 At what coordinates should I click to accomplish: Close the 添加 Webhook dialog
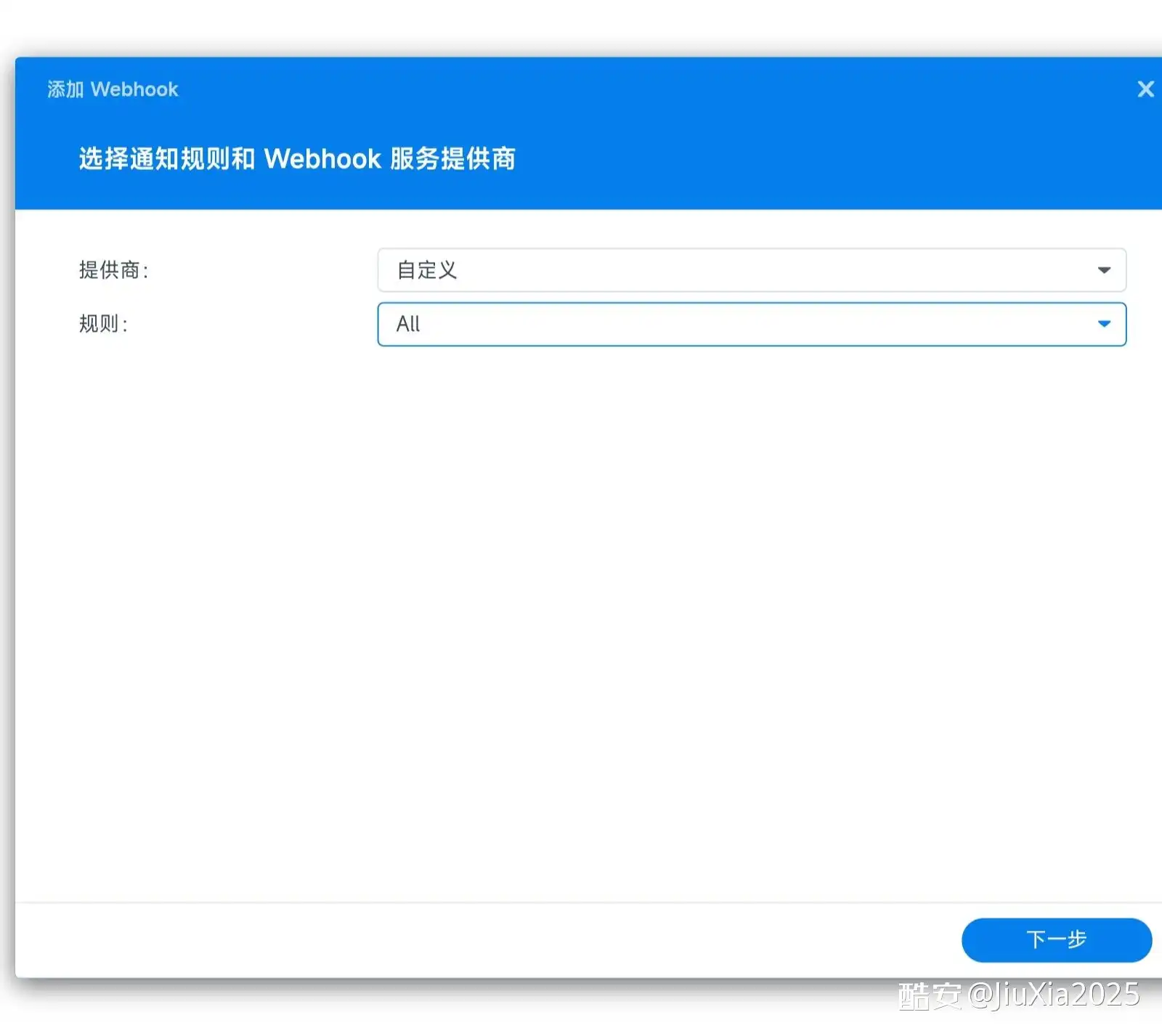[x=1145, y=89]
